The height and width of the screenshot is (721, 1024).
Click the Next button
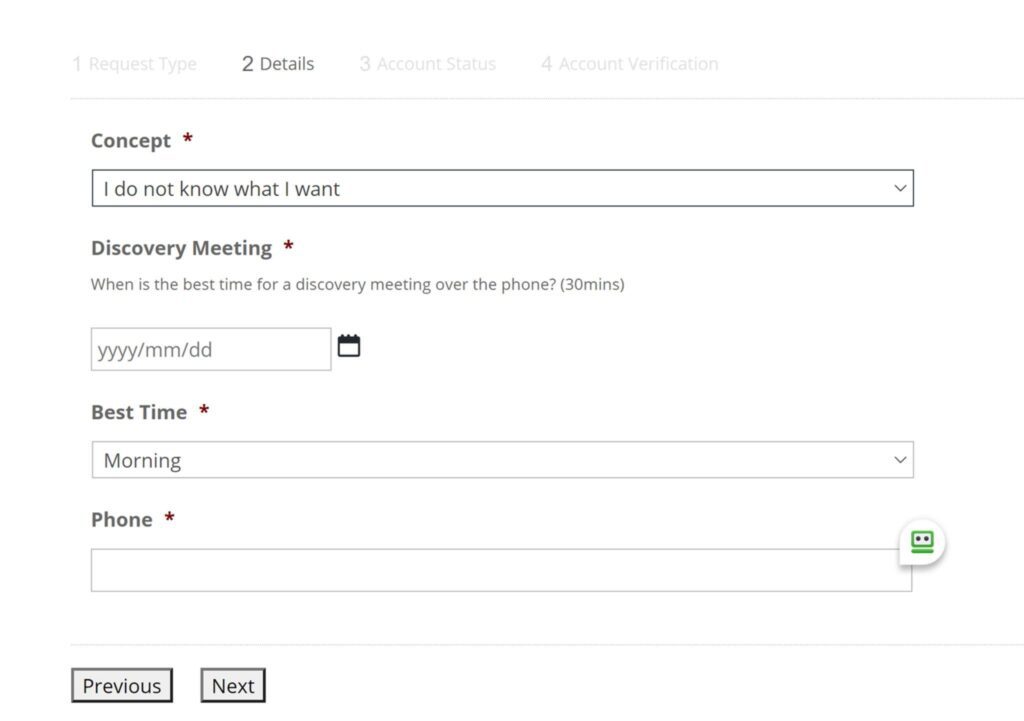(x=232, y=686)
